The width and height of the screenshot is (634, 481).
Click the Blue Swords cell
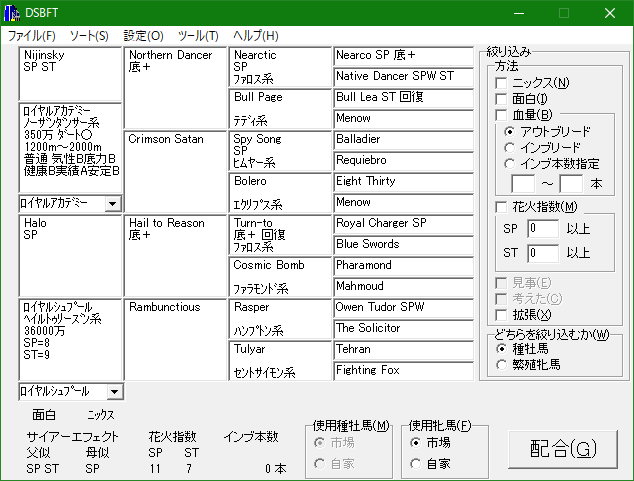404,245
